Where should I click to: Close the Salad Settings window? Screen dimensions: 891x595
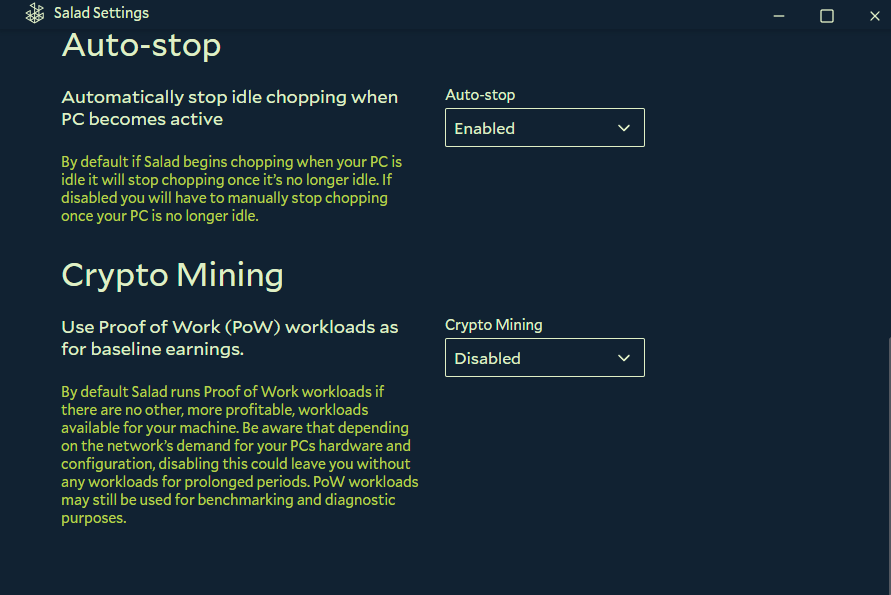[873, 15]
